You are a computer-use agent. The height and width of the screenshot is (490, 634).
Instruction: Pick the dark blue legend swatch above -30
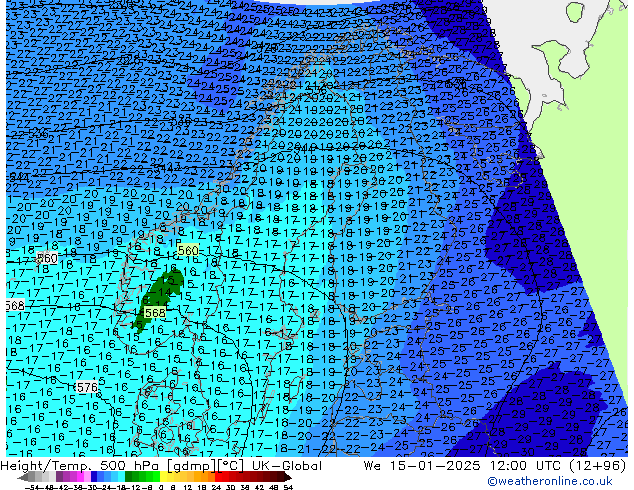coord(94,477)
